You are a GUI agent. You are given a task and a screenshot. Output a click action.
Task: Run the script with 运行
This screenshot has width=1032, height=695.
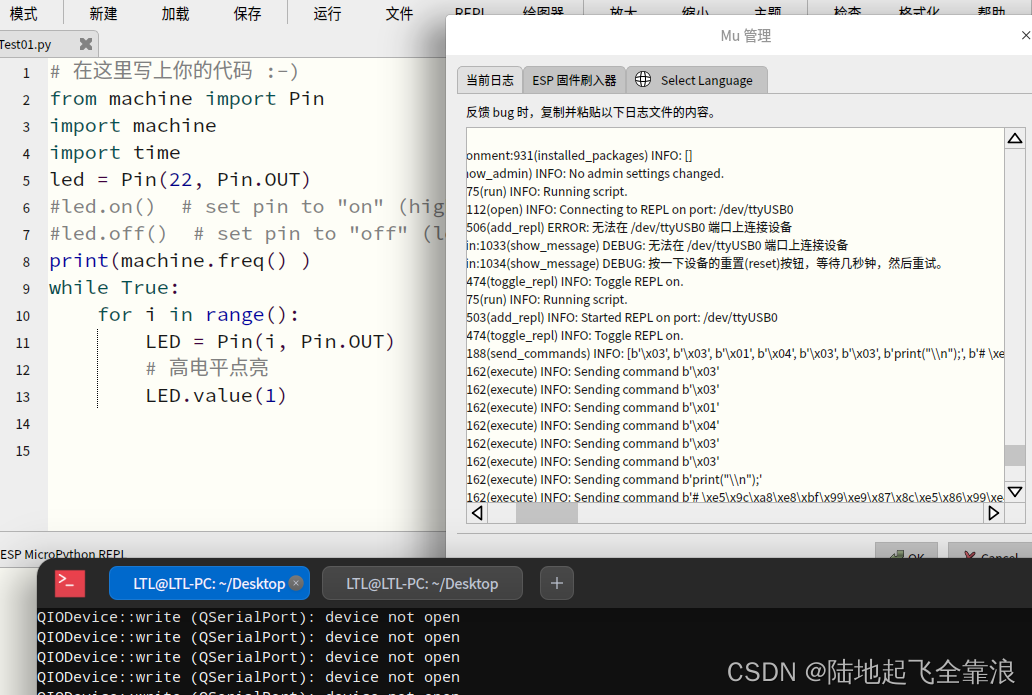tap(327, 13)
